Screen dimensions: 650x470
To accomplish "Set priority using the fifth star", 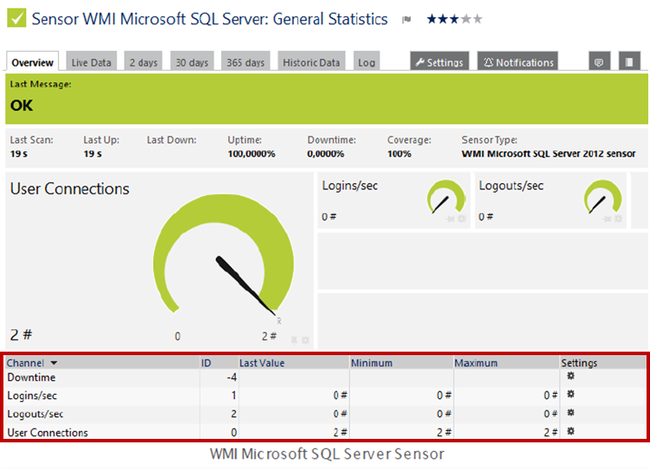I will click(476, 19).
